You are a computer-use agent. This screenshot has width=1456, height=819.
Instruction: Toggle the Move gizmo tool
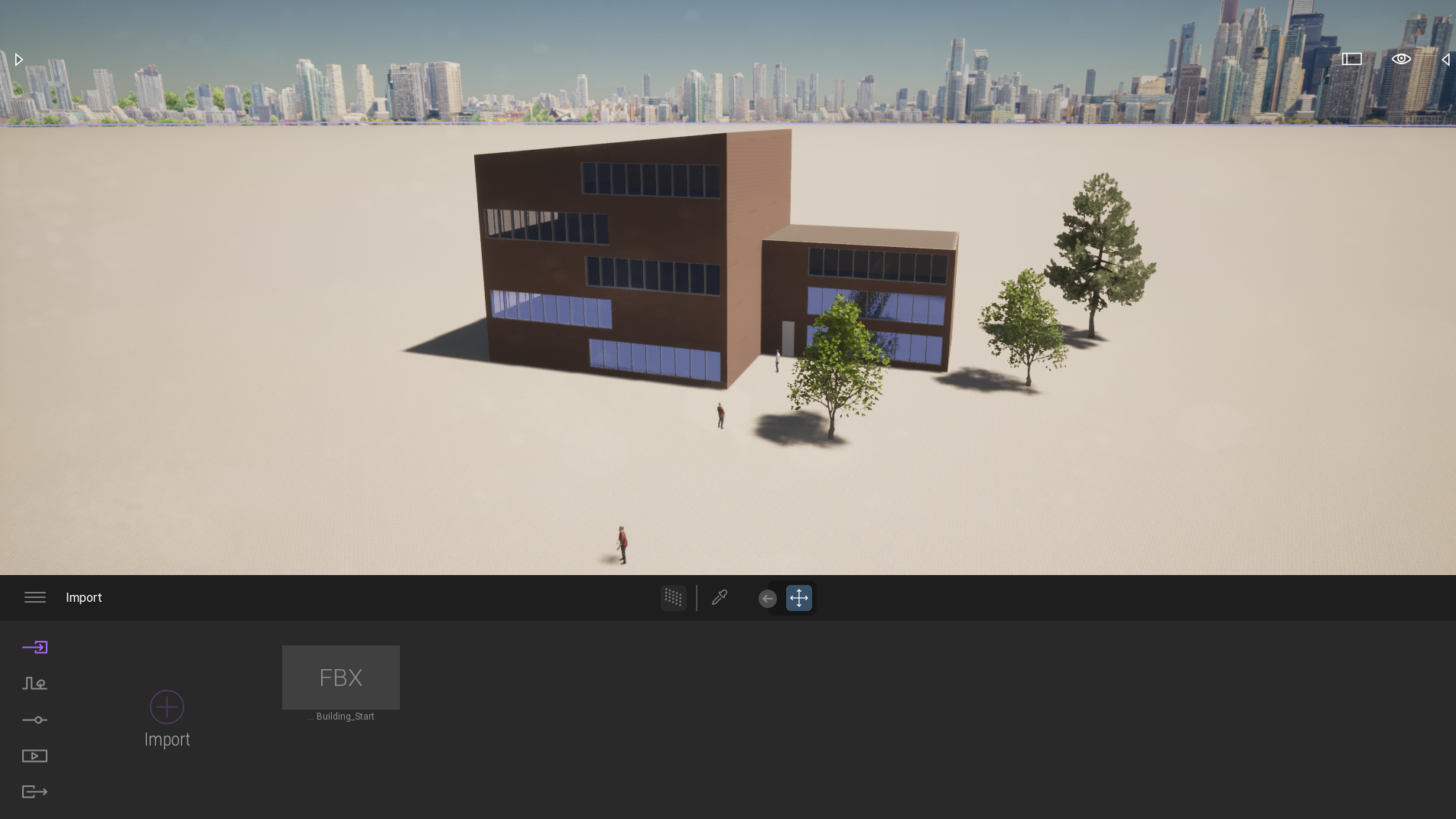799,598
